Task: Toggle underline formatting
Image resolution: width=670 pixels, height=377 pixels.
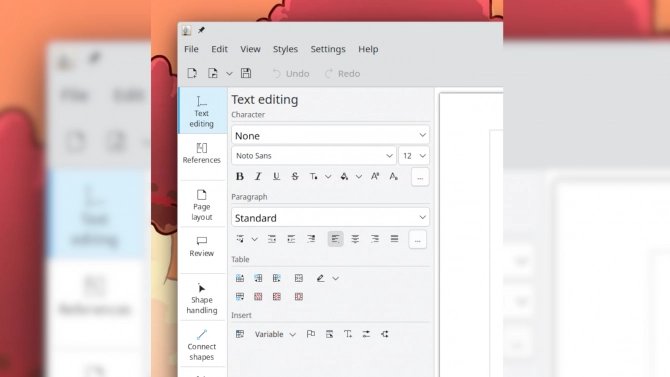Action: (x=276, y=177)
